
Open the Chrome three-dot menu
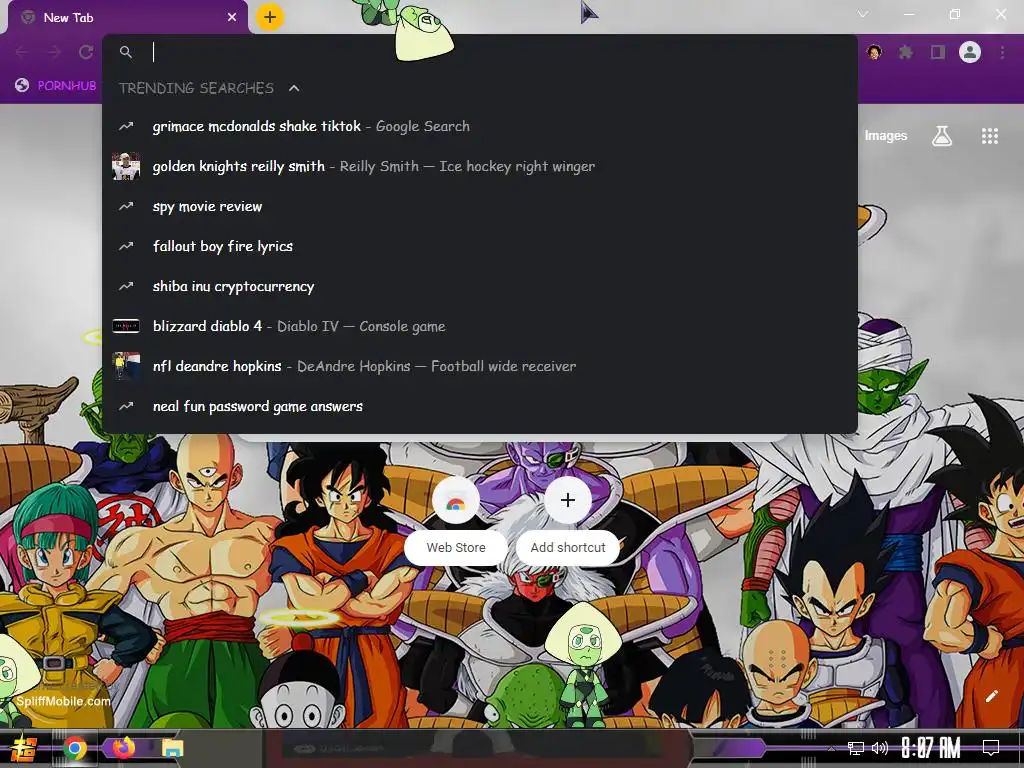1002,52
